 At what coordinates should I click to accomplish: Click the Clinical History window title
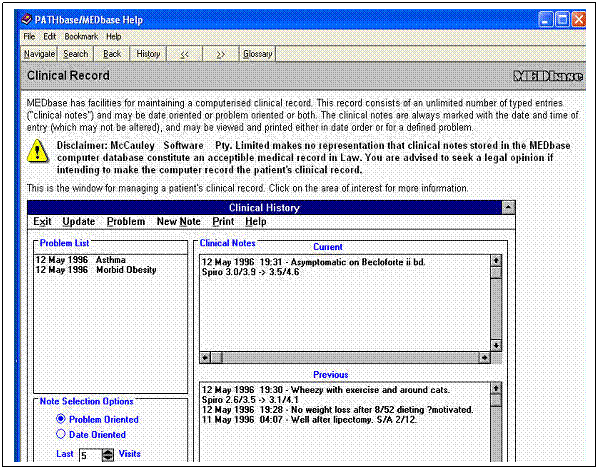(x=264, y=207)
